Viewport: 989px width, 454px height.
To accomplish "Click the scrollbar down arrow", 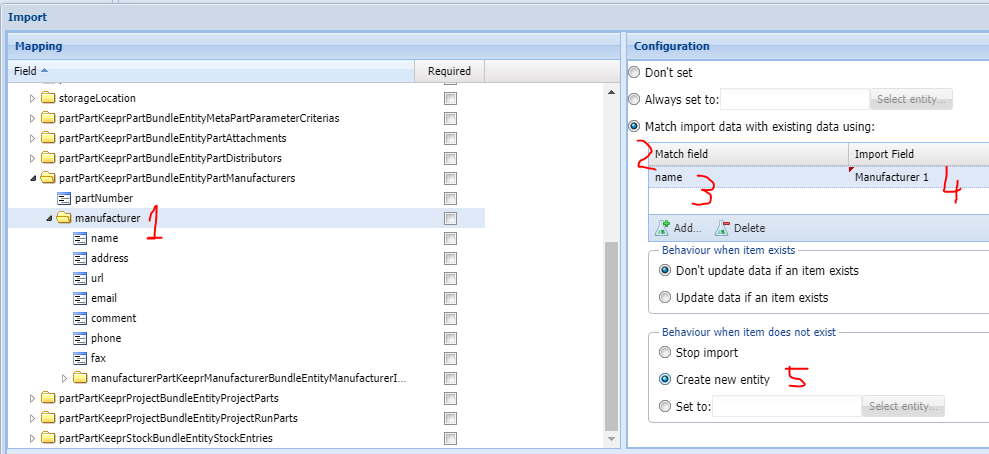I will point(611,438).
